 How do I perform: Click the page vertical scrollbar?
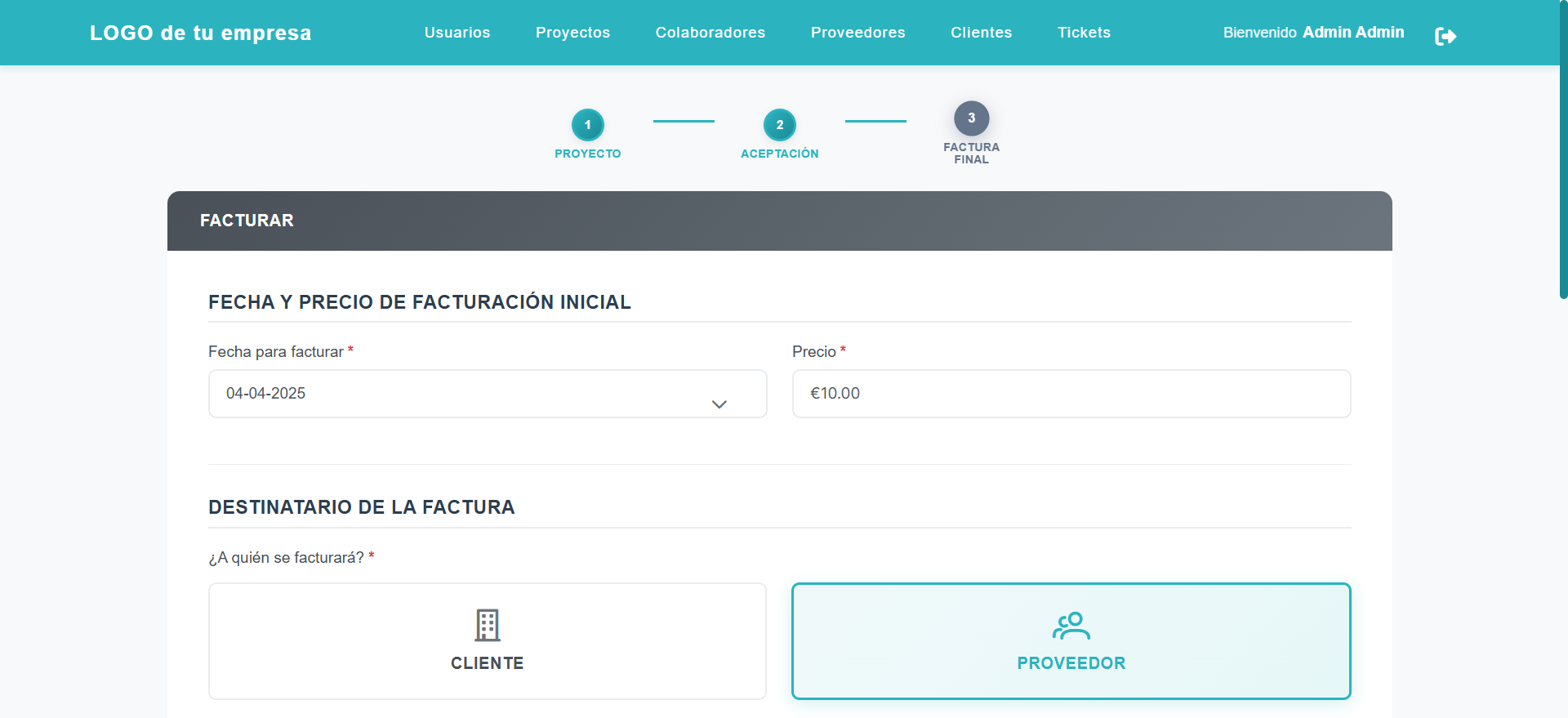pos(1563,163)
